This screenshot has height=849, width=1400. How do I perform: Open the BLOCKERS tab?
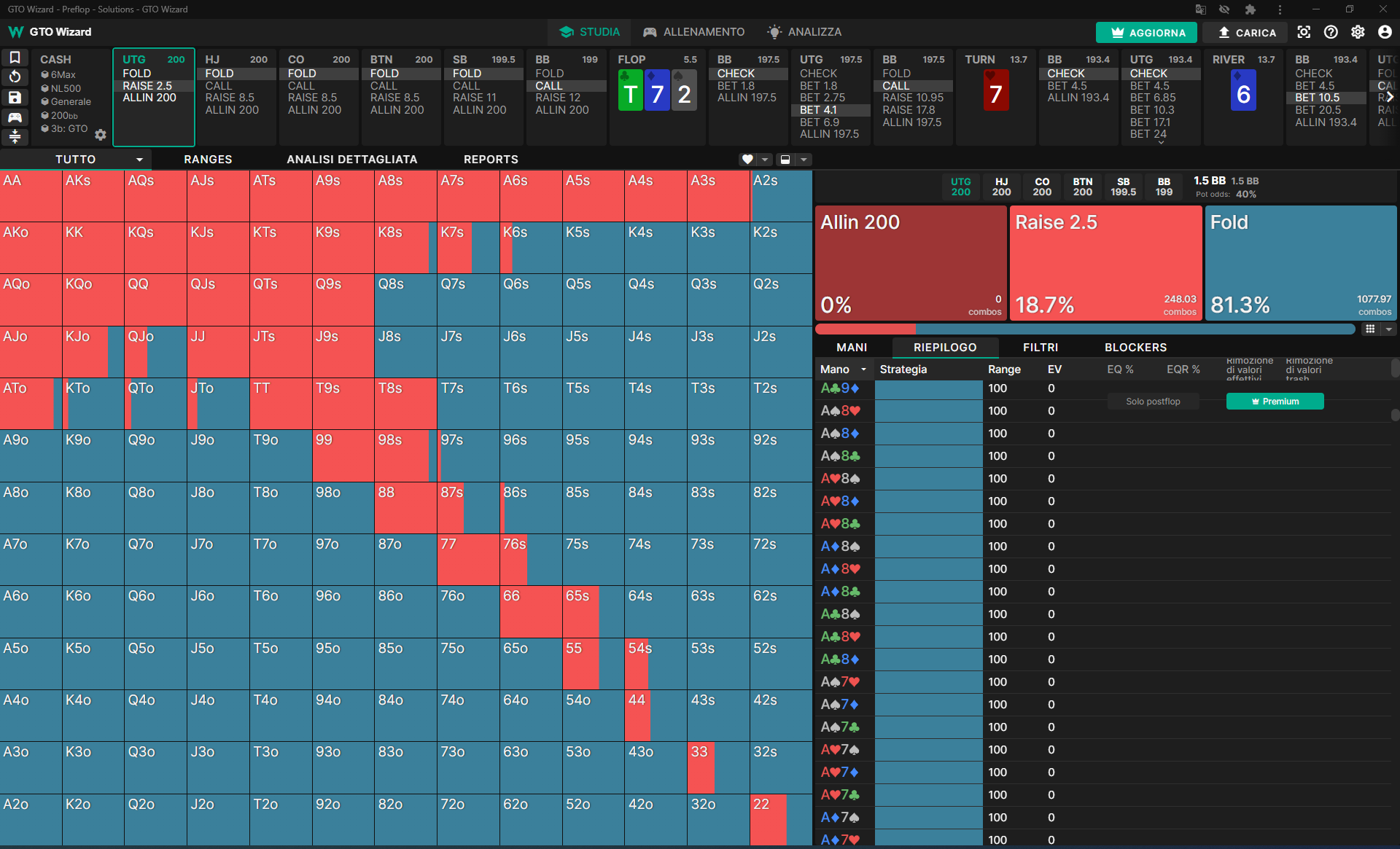point(1135,348)
